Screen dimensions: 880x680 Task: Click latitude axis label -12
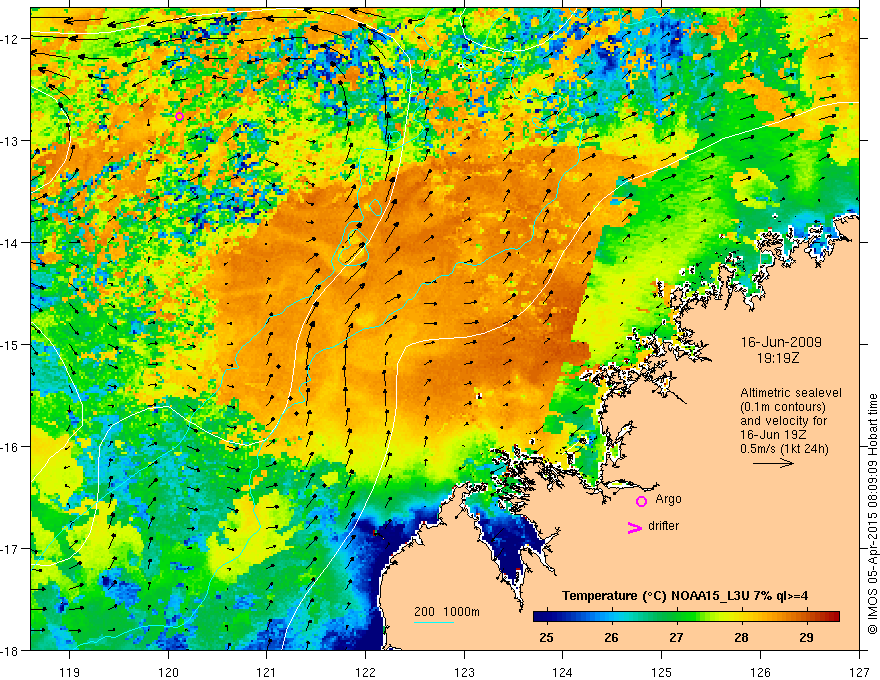point(10,39)
